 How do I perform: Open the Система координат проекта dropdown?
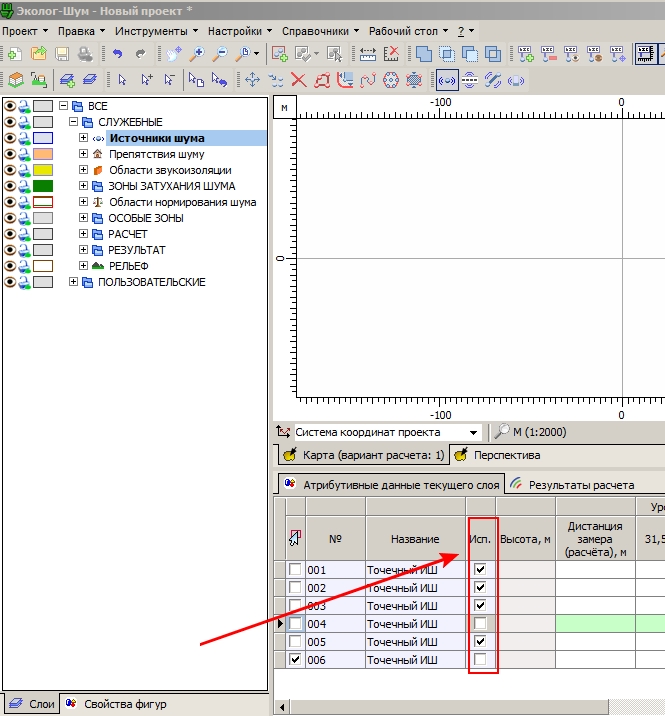(474, 432)
